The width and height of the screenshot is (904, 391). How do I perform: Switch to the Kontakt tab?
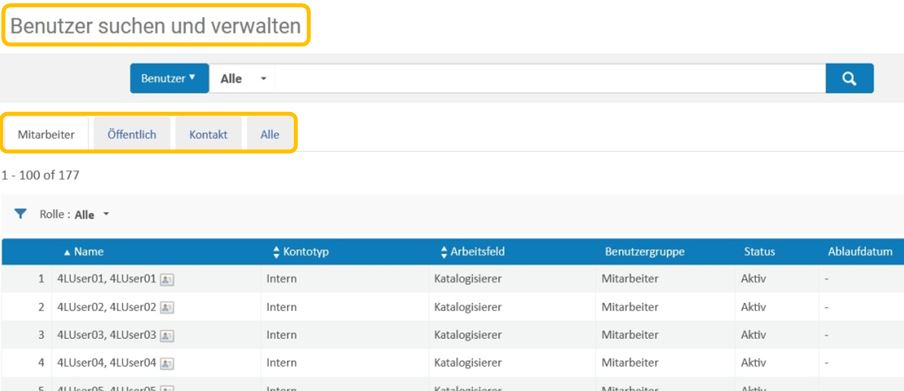[x=208, y=134]
